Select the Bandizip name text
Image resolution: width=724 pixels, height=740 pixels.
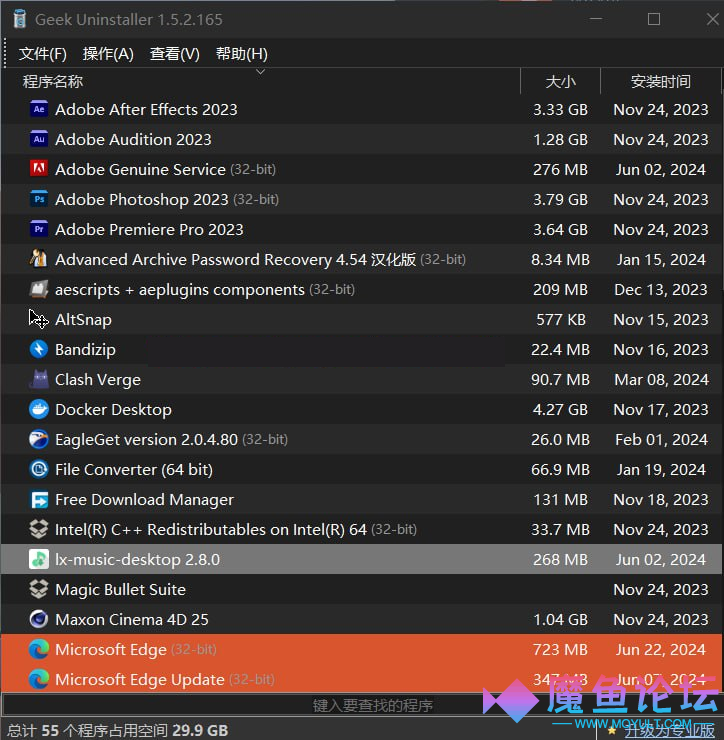point(85,350)
